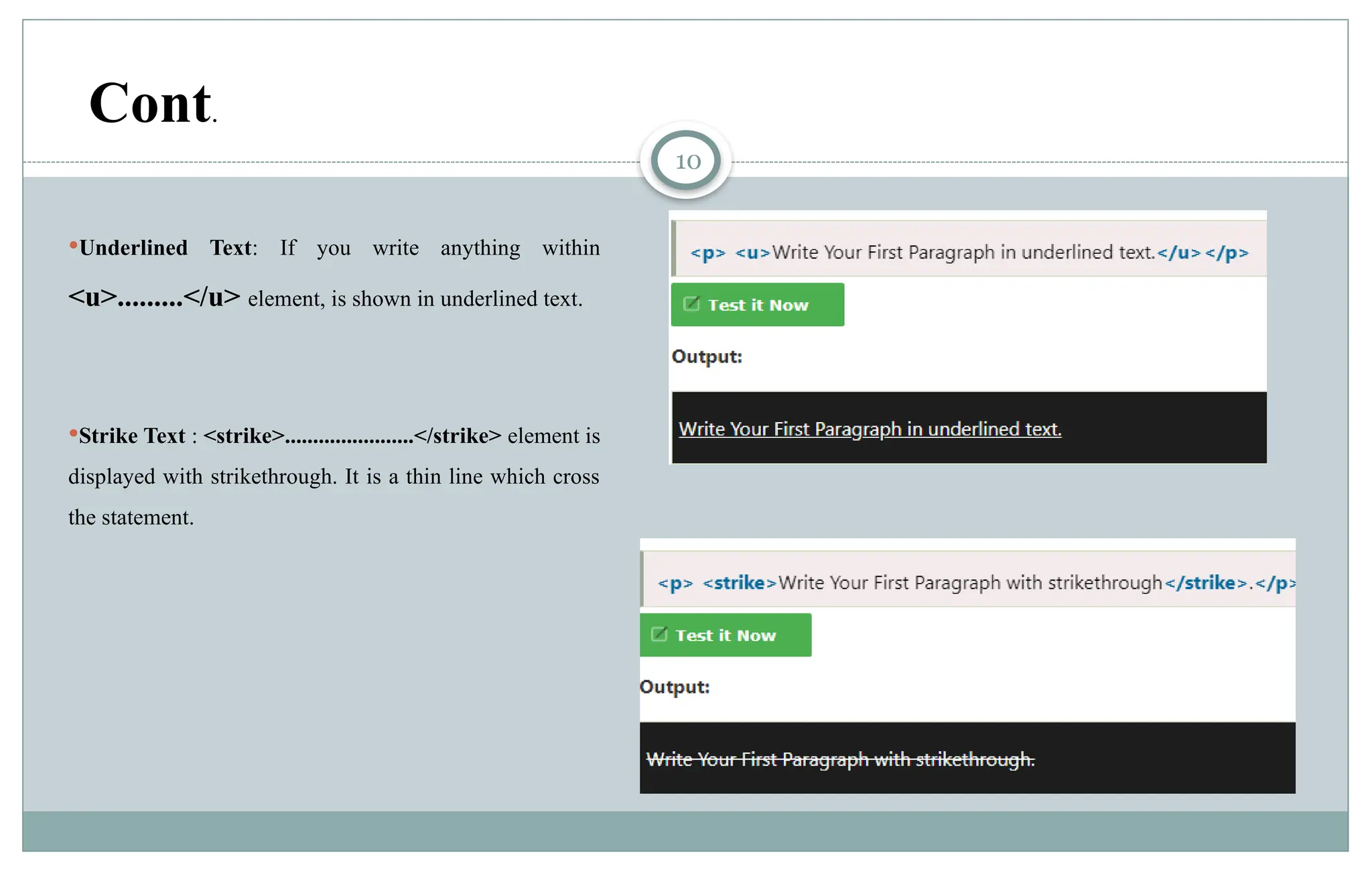Click the opening <strike> tag in code sample
This screenshot has height=871, width=1372.
[x=739, y=583]
